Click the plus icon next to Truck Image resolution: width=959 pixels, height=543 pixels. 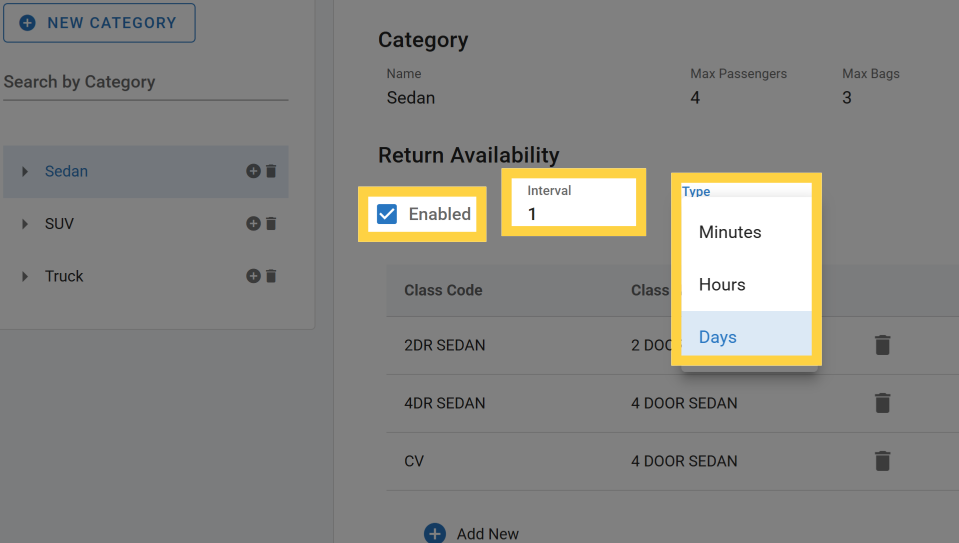[x=253, y=276]
